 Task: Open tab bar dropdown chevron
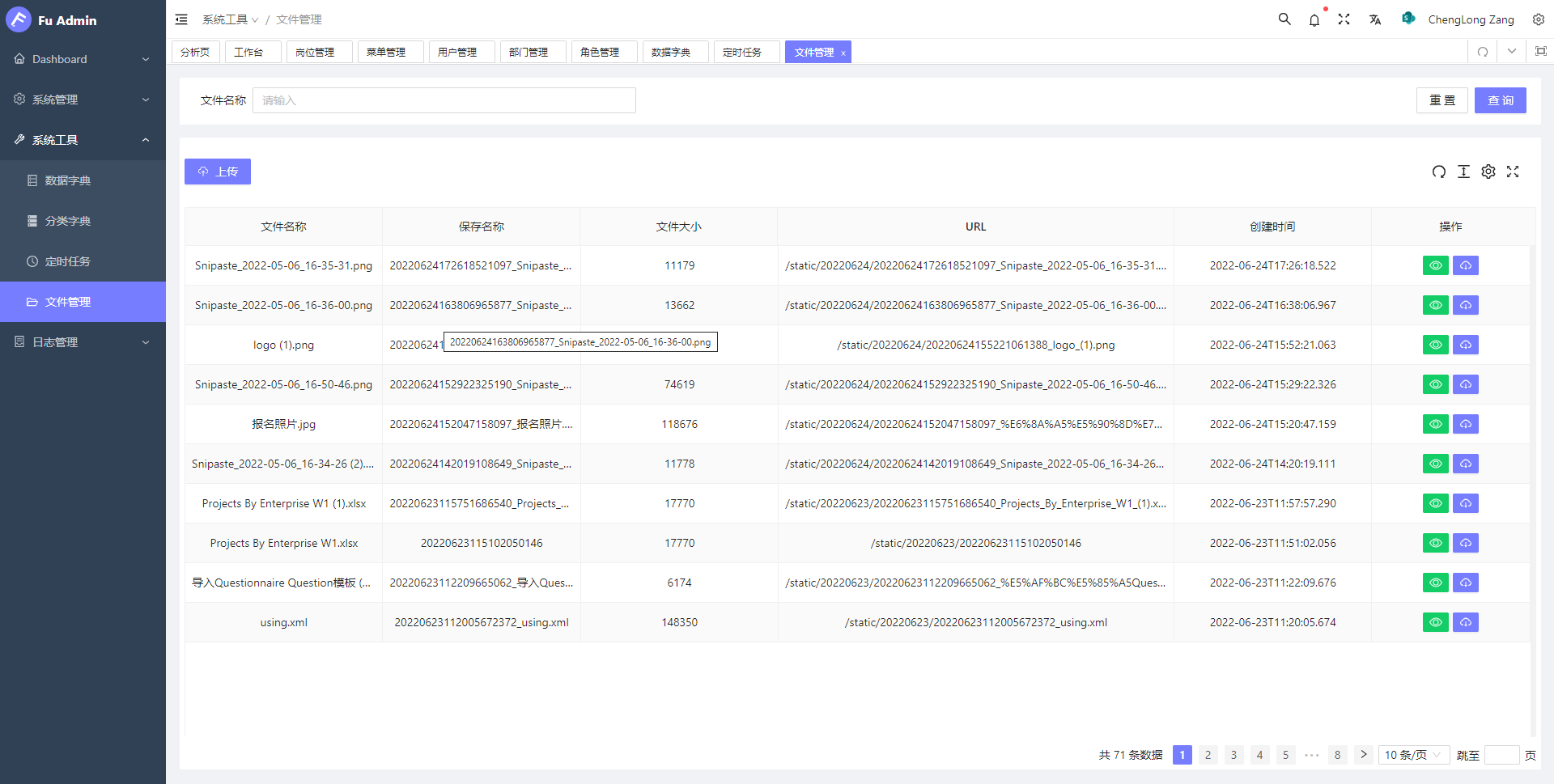1512,52
